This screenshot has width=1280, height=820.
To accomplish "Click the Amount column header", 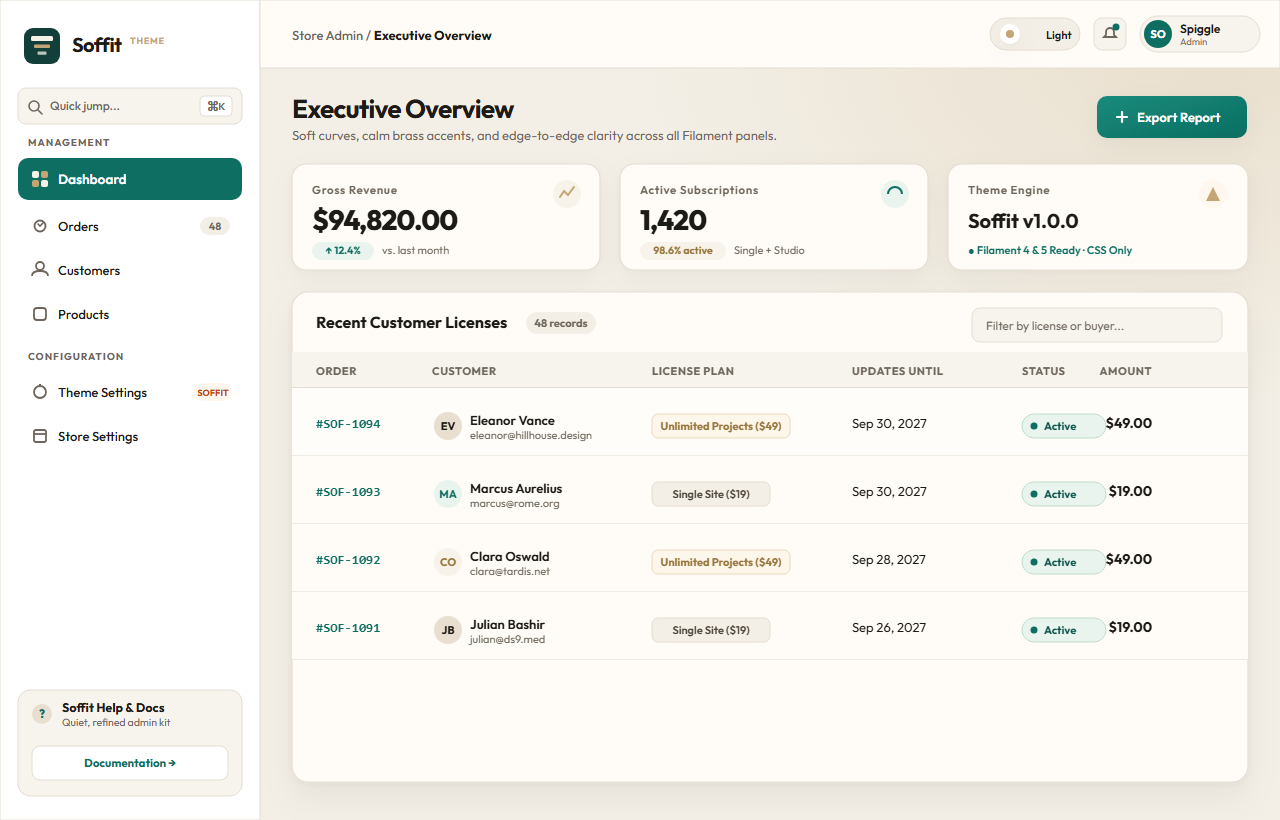I will coord(1126,371).
